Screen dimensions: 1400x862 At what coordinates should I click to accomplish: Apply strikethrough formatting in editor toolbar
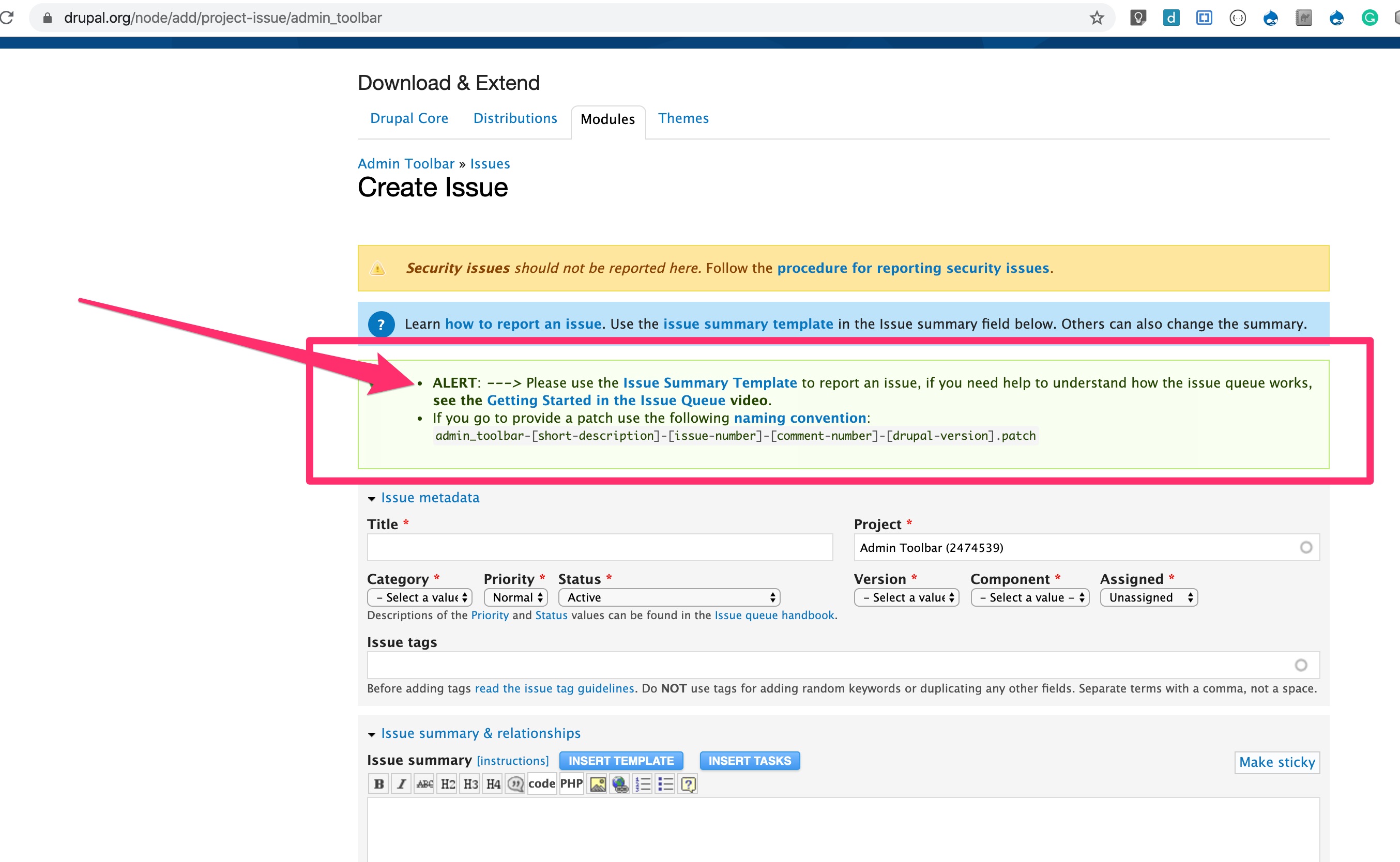click(424, 784)
